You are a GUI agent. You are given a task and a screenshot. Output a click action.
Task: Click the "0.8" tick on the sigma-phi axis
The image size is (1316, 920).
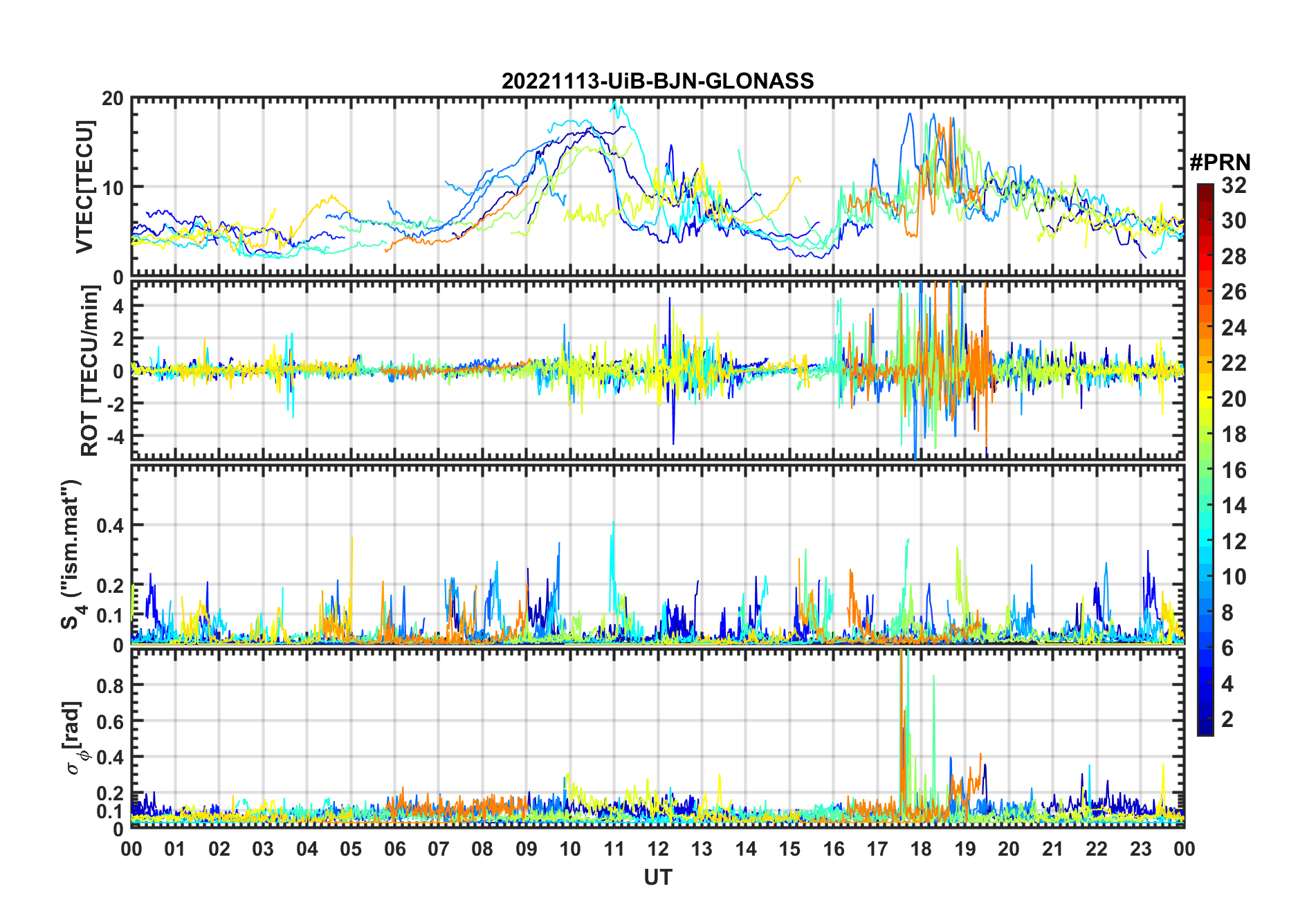110,686
